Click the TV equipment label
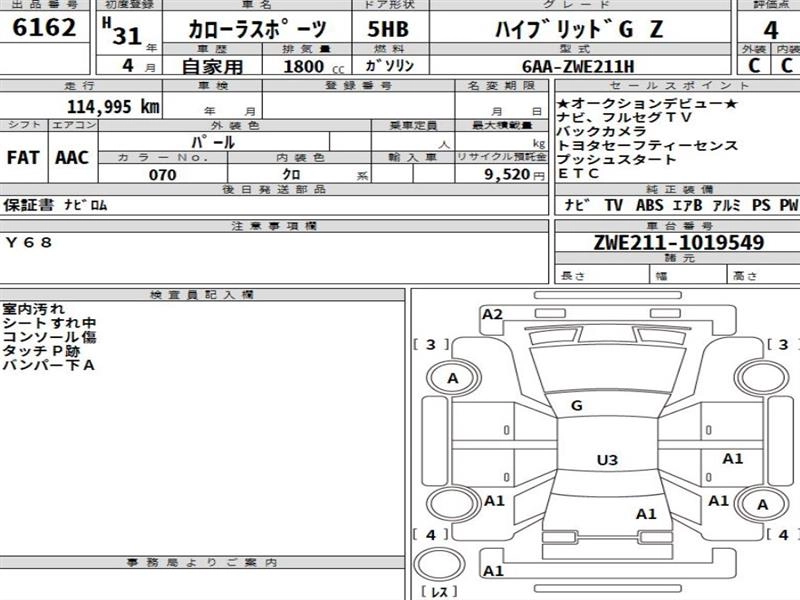The width and height of the screenshot is (800, 600). 614,205
